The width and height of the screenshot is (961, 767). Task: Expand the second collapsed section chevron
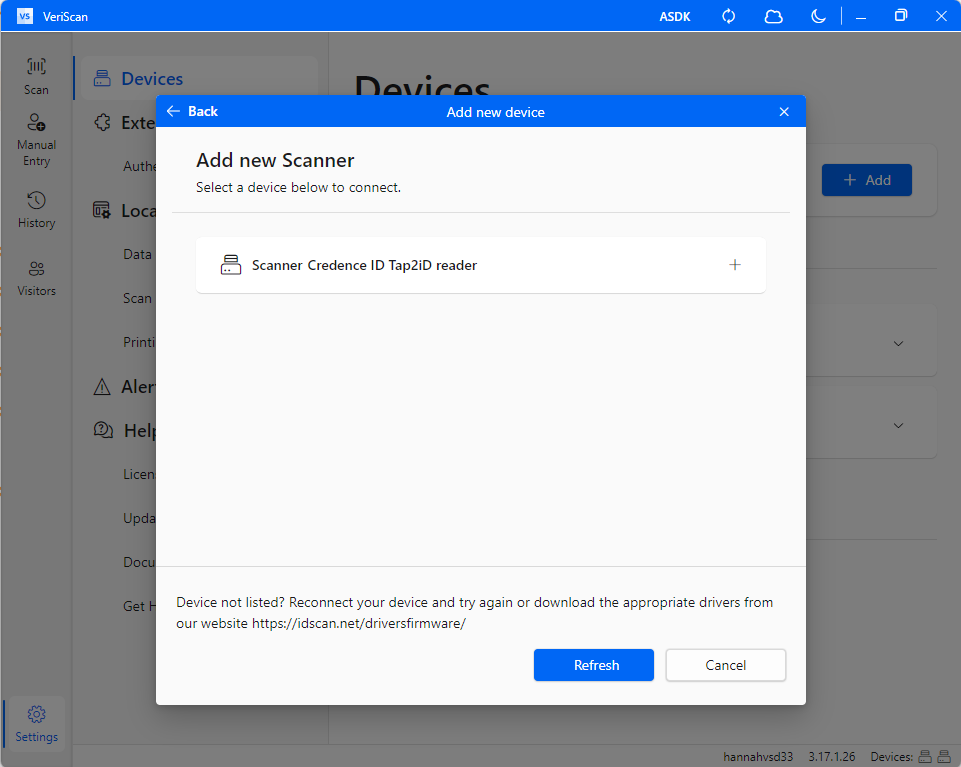coord(897,424)
